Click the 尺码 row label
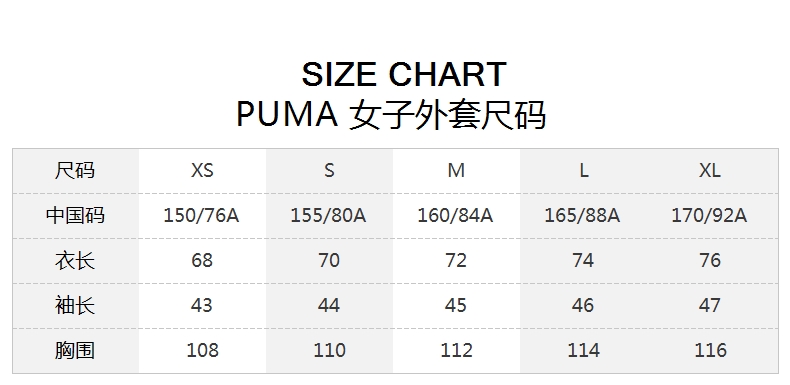The image size is (790, 385). click(x=75, y=170)
